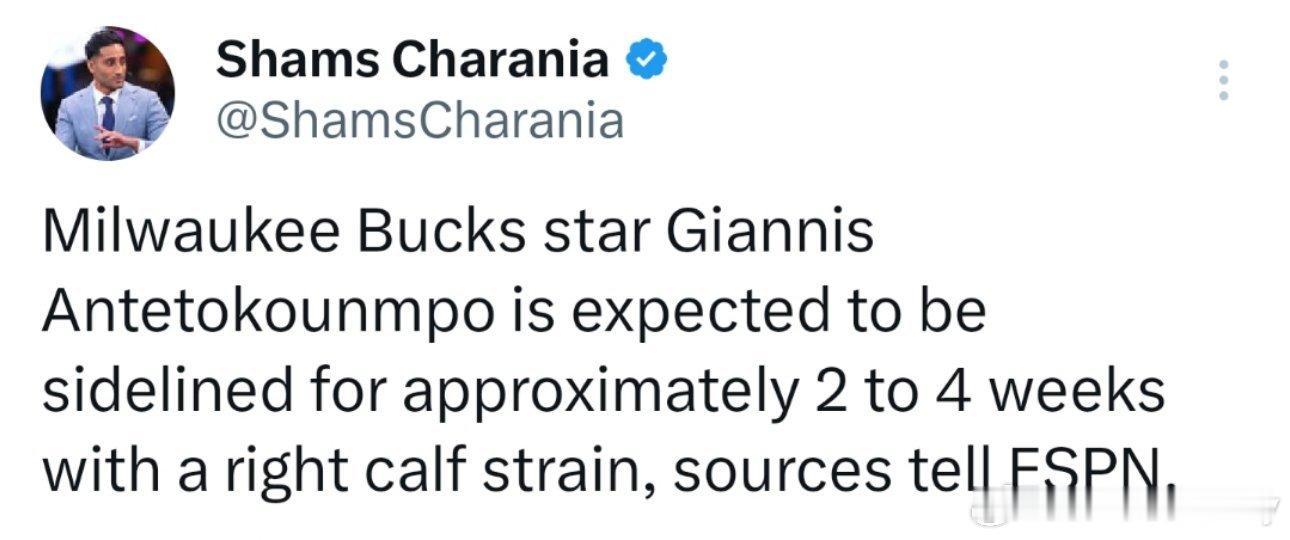Open the three-dot more options menu
This screenshot has height=540, width=1290.
1222,79
